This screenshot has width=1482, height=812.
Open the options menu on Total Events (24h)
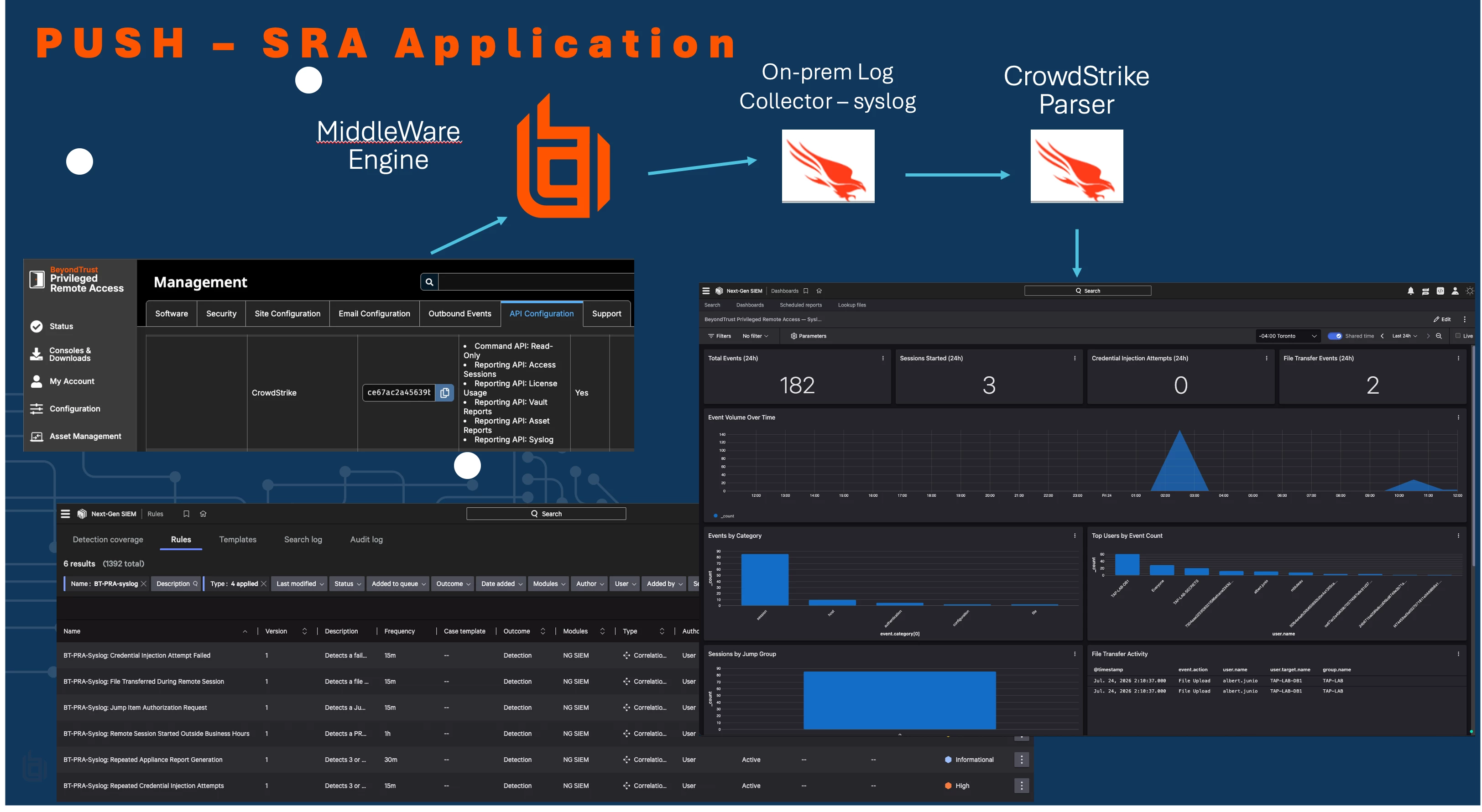pyautogui.click(x=883, y=358)
